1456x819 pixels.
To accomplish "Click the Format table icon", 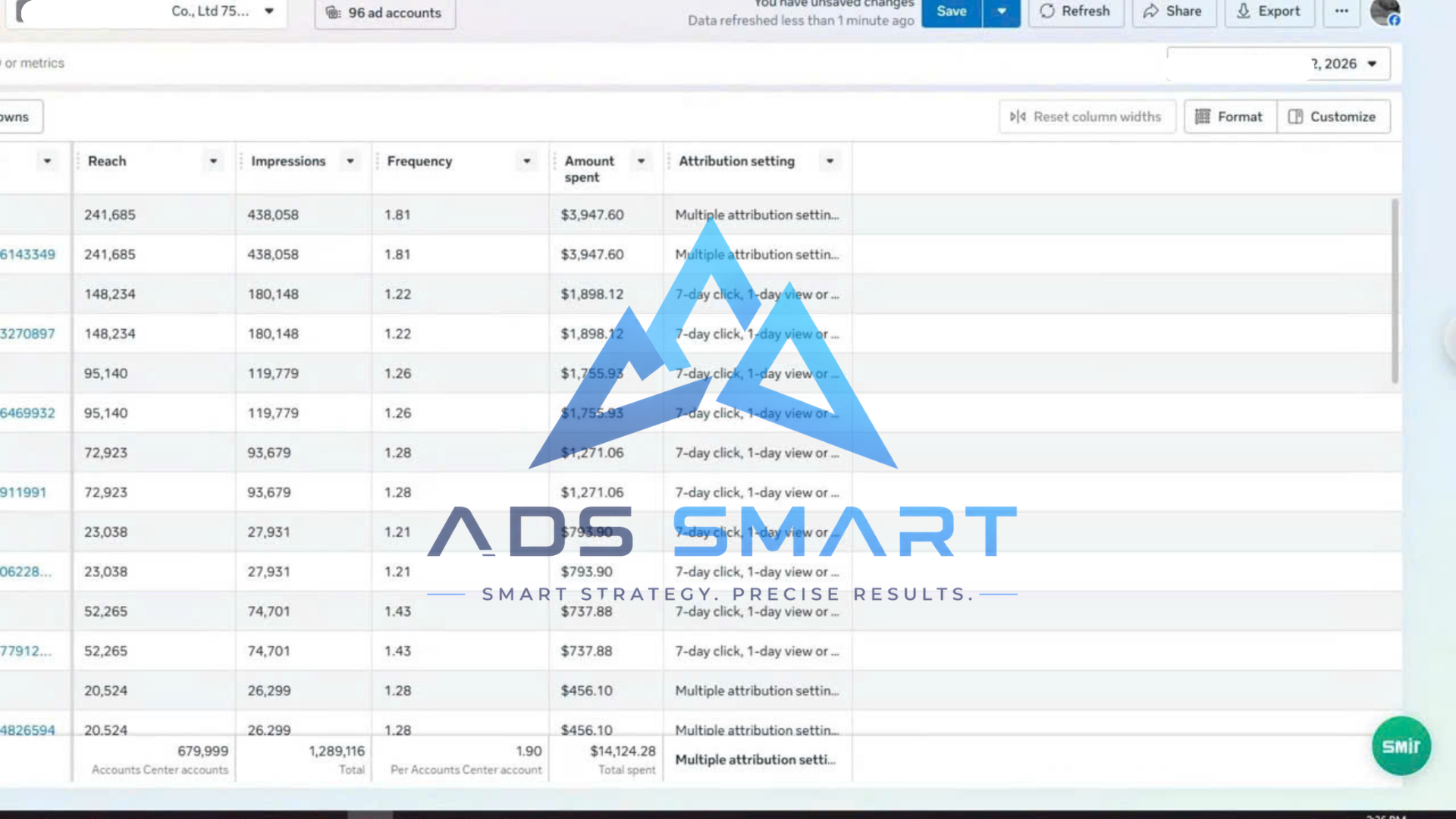I will click(1203, 117).
